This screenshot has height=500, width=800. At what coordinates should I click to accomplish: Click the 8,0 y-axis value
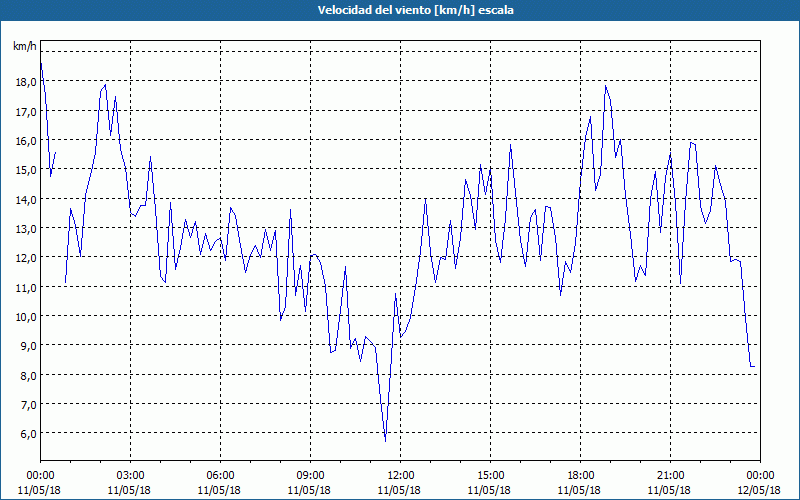coord(29,375)
